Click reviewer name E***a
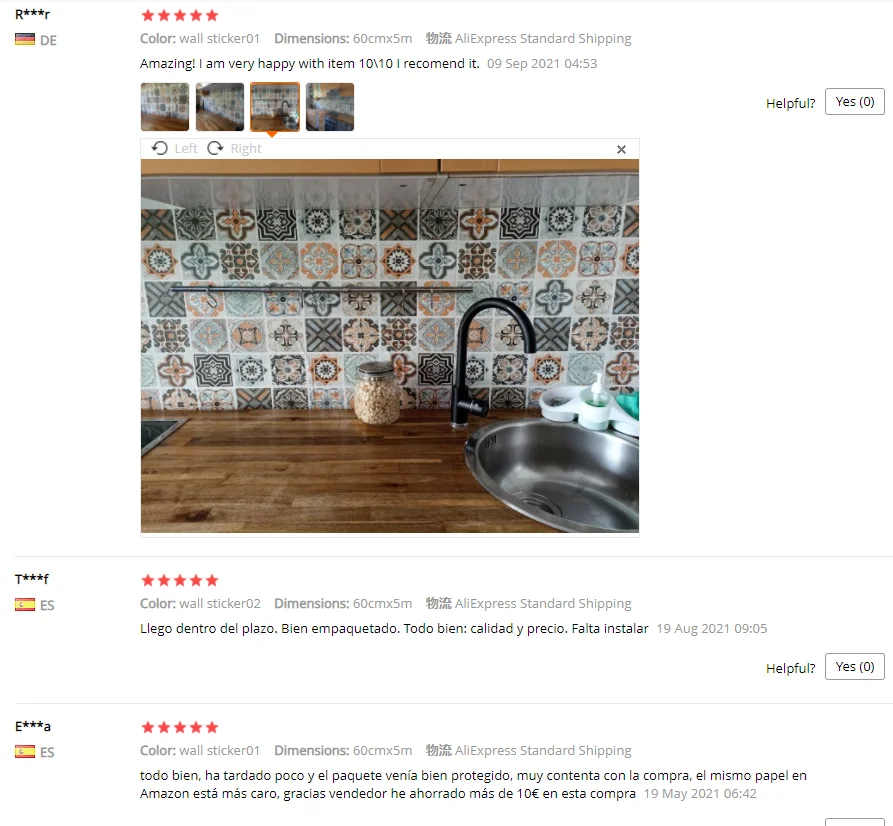Image resolution: width=893 pixels, height=826 pixels. pos(33,726)
